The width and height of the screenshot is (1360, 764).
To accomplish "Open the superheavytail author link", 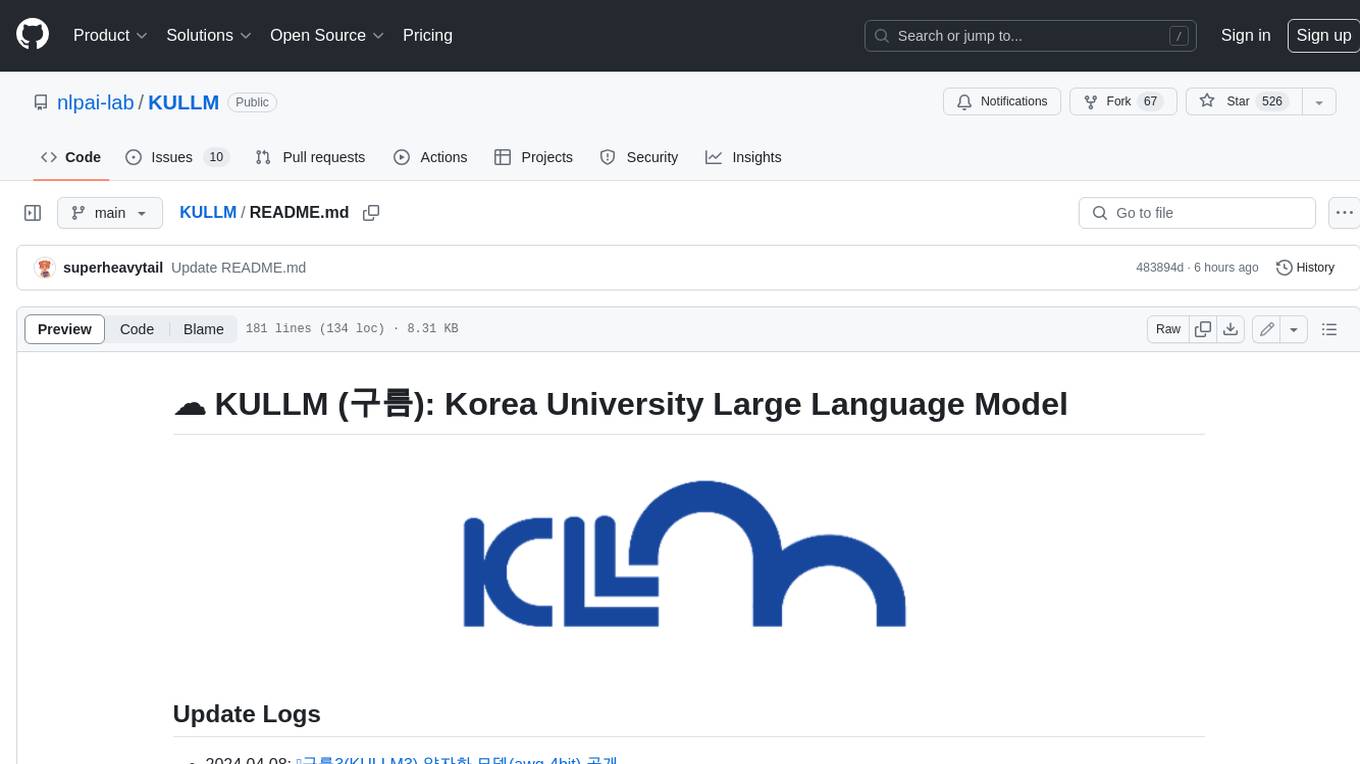I will click(x=113, y=268).
